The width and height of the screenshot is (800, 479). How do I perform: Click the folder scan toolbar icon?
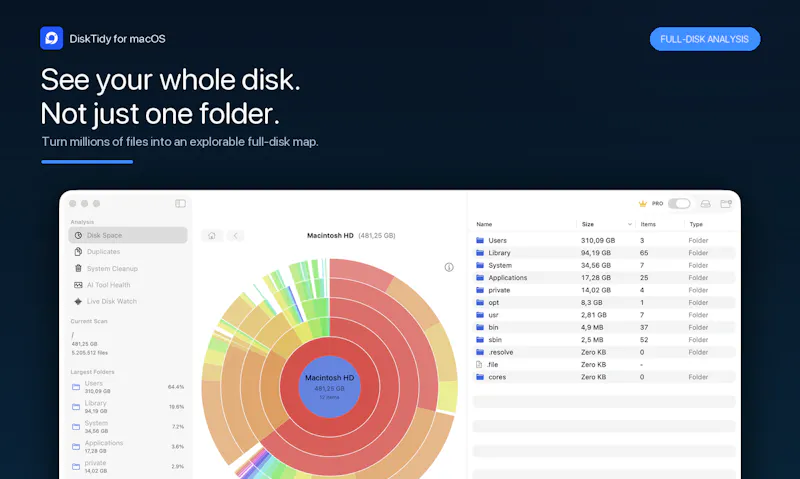click(x=726, y=204)
